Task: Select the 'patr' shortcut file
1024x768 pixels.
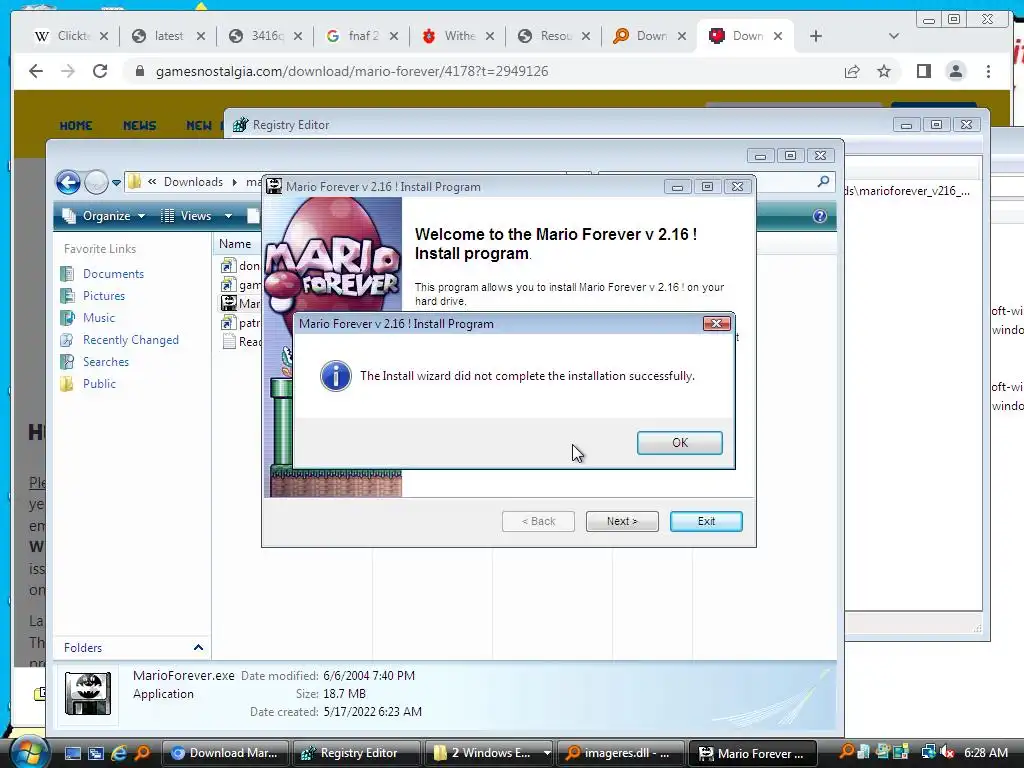Action: tap(240, 323)
